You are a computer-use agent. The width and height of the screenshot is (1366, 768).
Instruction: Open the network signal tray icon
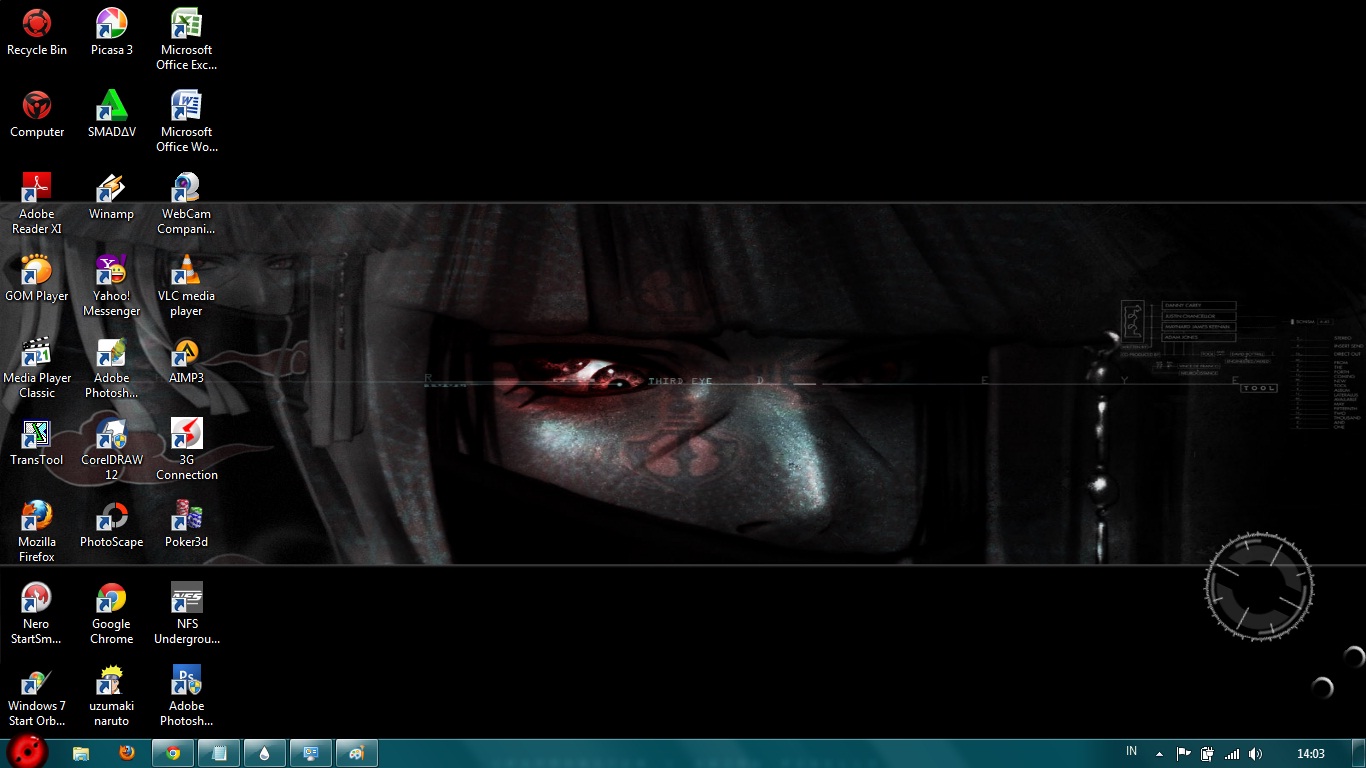(1232, 754)
